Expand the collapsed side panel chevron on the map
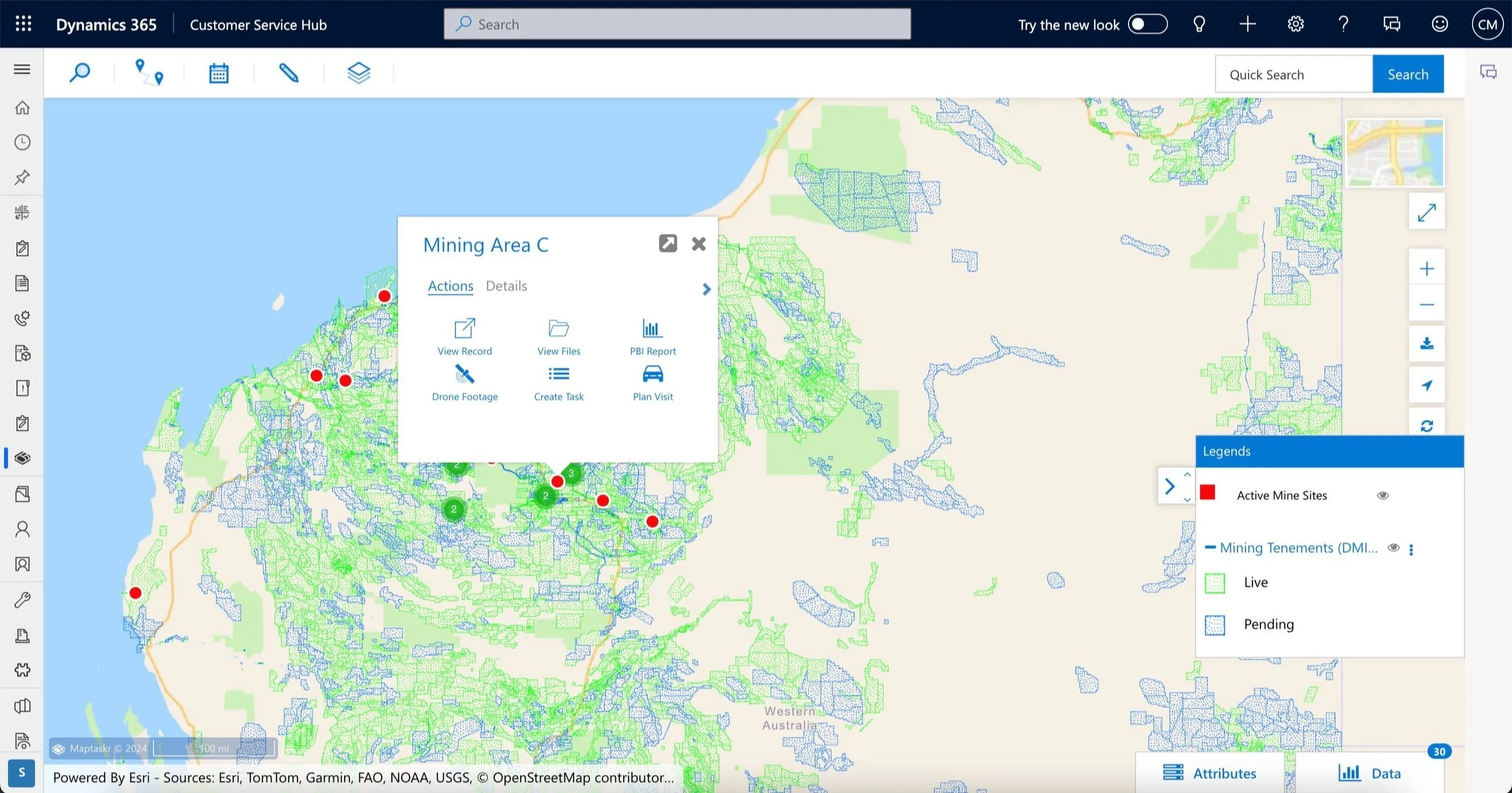Image resolution: width=1512 pixels, height=793 pixels. [x=1171, y=485]
